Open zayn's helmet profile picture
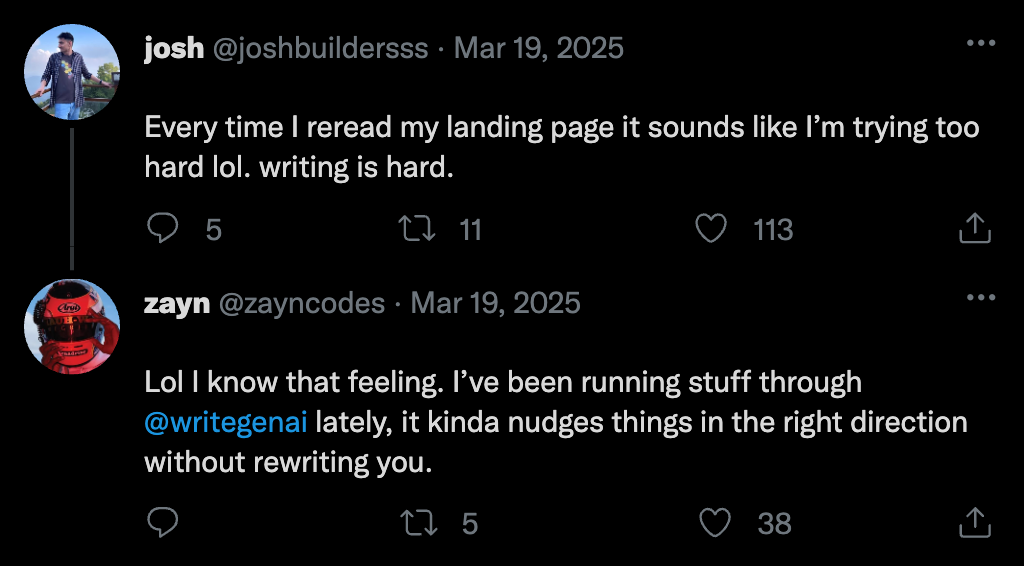This screenshot has width=1024, height=566. click(x=72, y=326)
